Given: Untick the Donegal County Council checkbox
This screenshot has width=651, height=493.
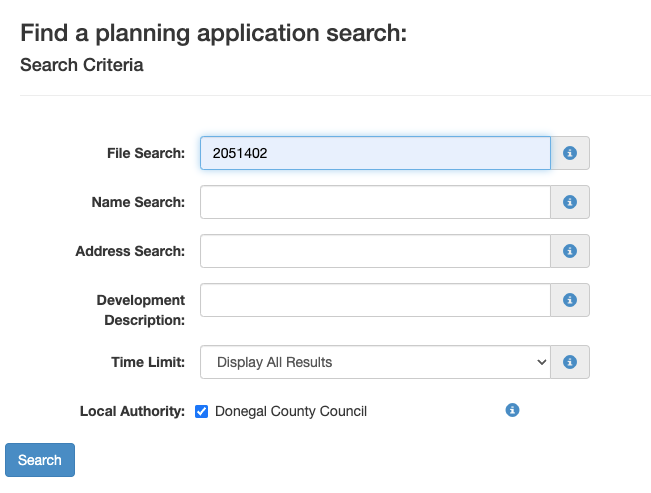Looking at the screenshot, I should (x=201, y=411).
